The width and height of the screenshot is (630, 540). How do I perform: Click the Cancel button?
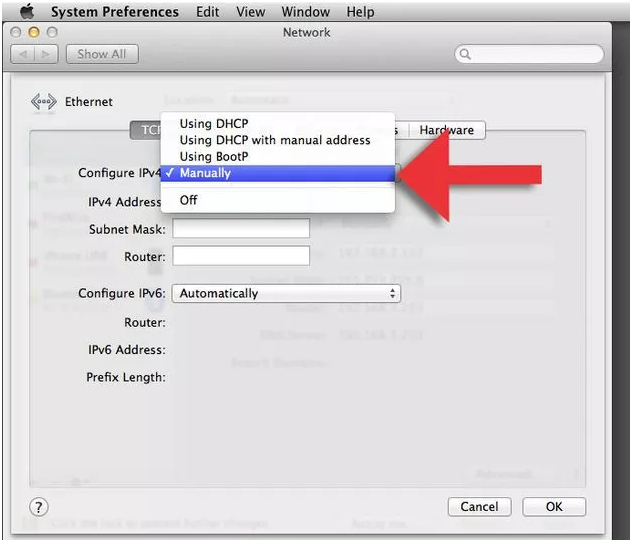click(479, 507)
